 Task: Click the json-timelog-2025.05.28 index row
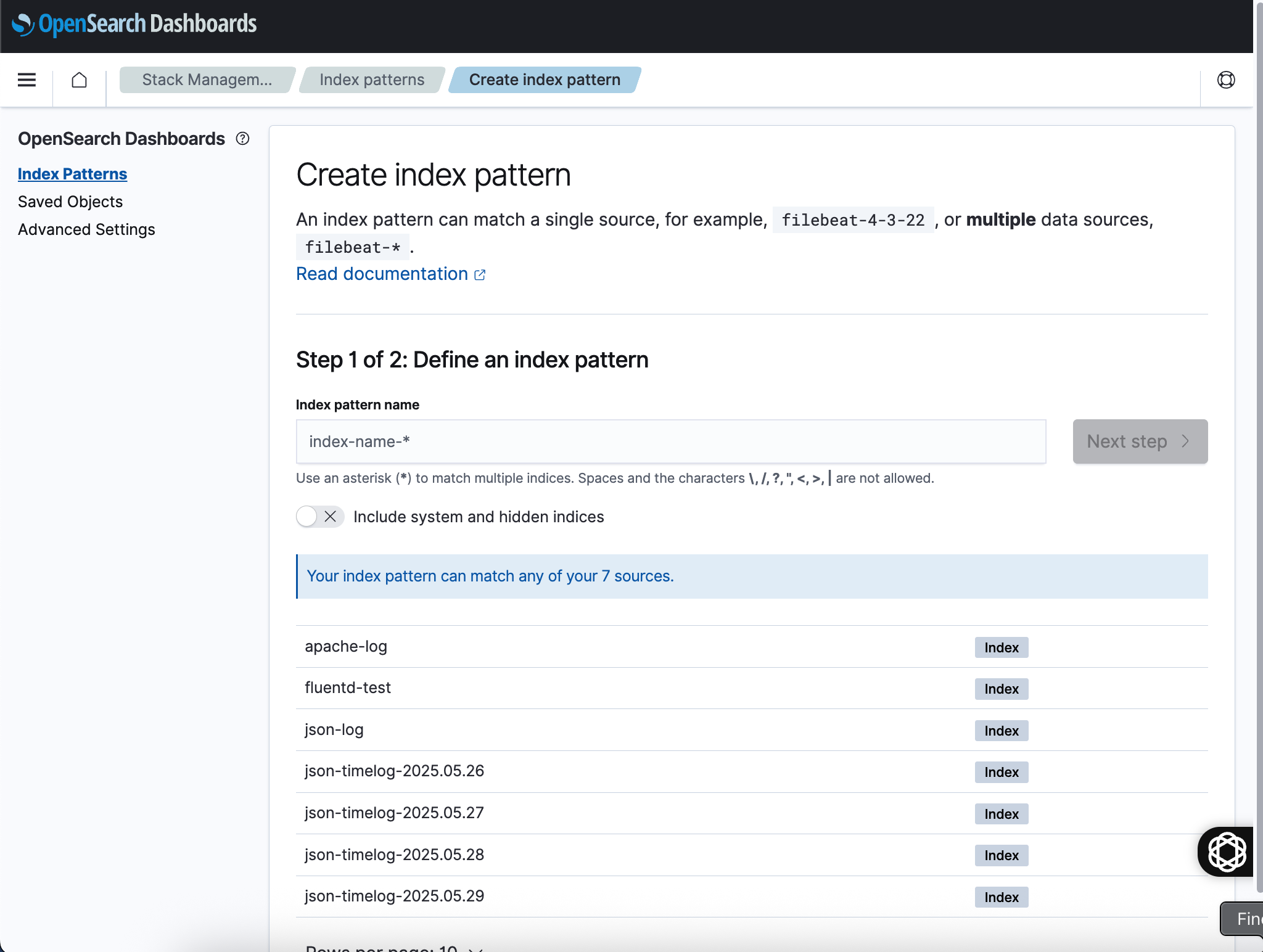coord(394,855)
